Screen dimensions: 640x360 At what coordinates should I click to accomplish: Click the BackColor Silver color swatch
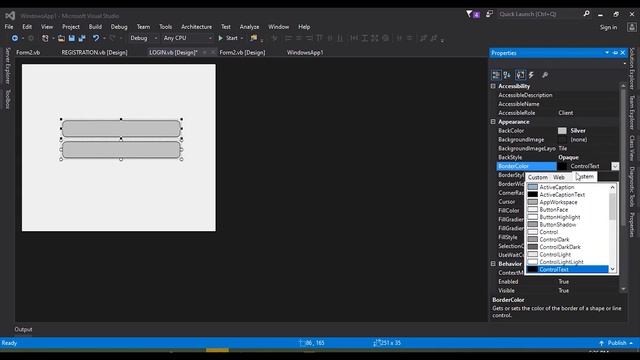click(x=562, y=131)
